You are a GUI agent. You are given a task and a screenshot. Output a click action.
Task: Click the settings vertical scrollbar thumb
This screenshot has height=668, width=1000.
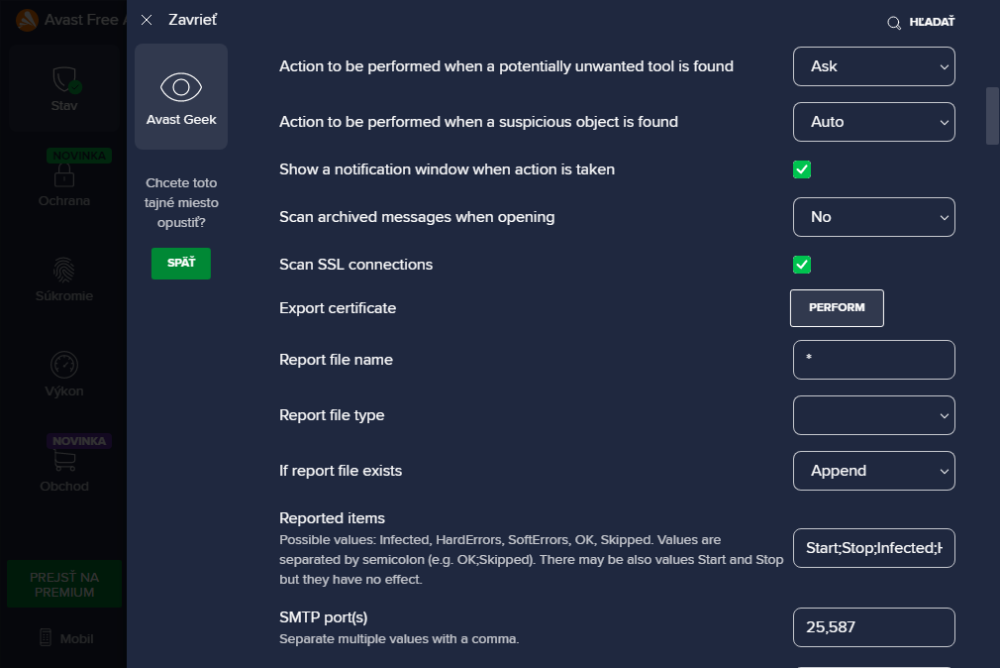click(x=992, y=116)
